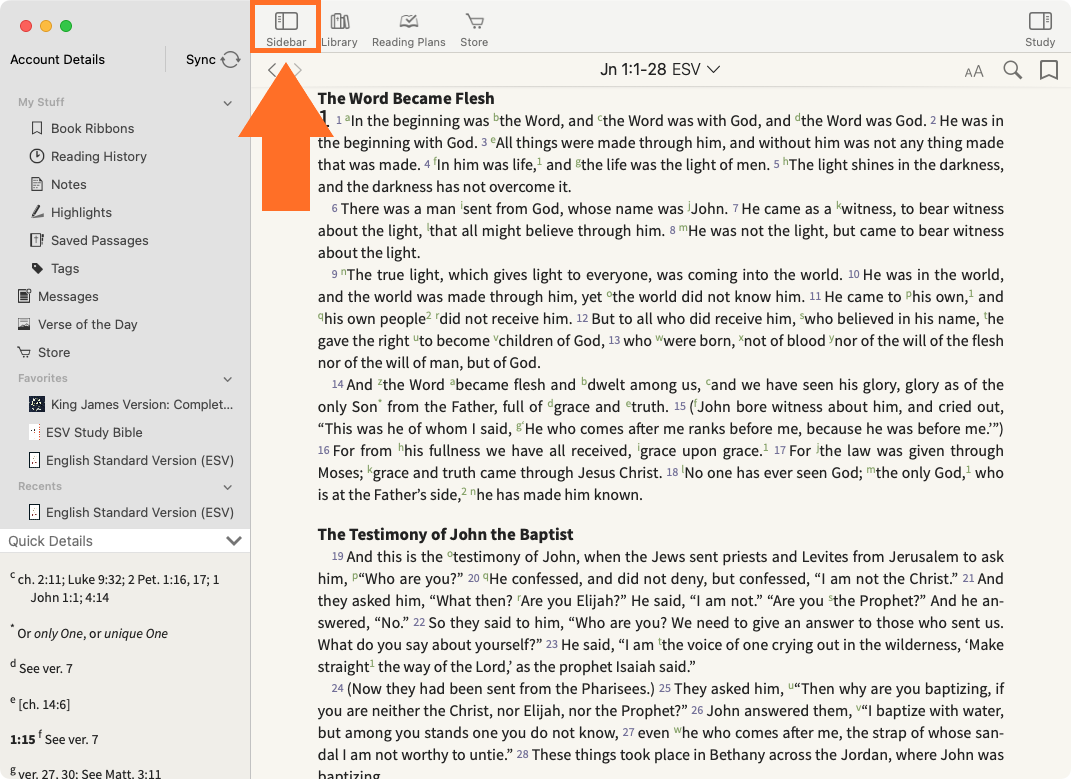Collapse the Recents section
Image resolution: width=1071 pixels, height=779 pixels.
(x=227, y=487)
